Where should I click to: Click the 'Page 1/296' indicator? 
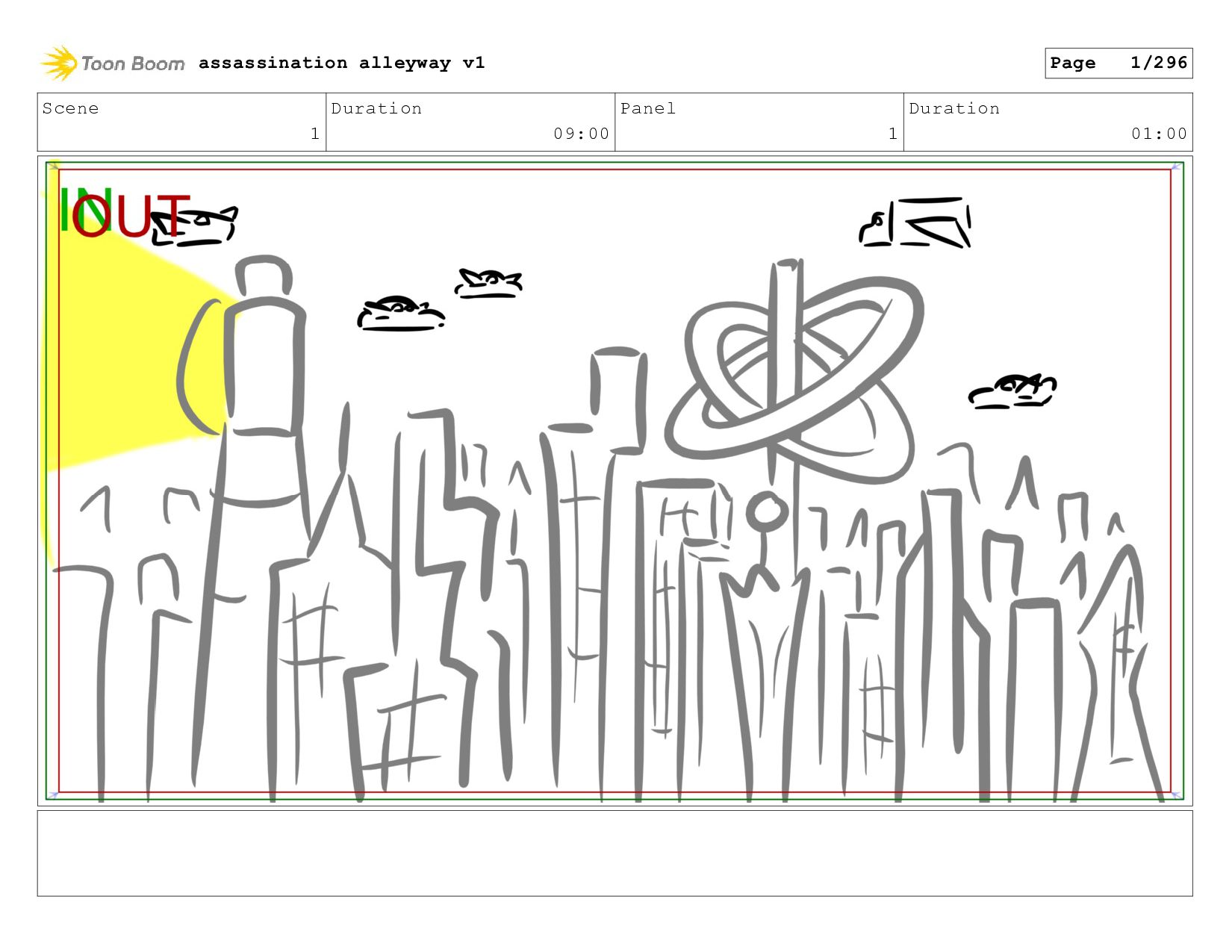(1119, 63)
